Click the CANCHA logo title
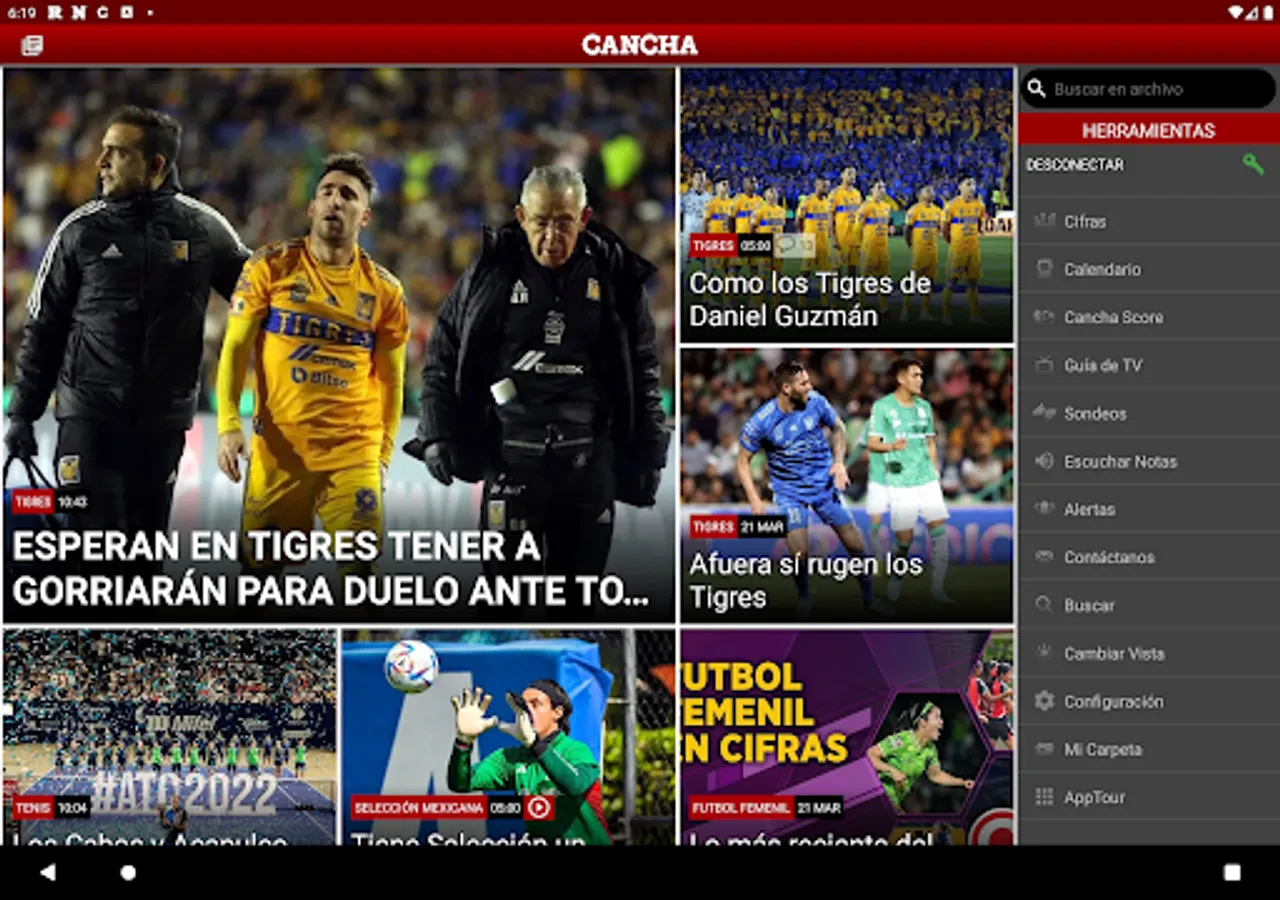Screen dimensions: 1280x900 click(640, 45)
